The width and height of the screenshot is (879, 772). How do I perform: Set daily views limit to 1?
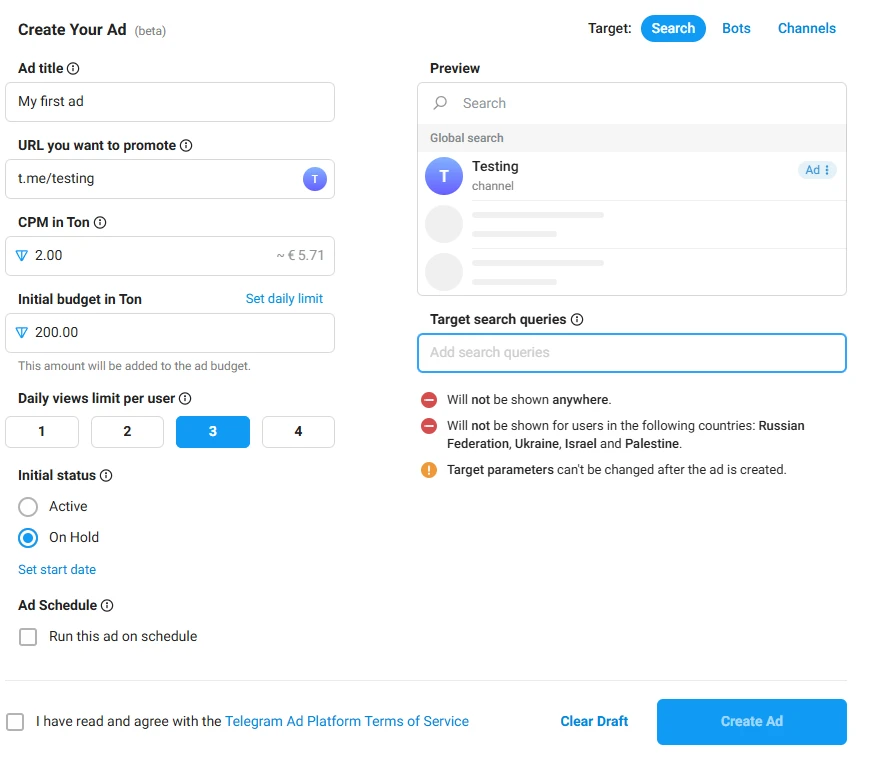pos(42,432)
